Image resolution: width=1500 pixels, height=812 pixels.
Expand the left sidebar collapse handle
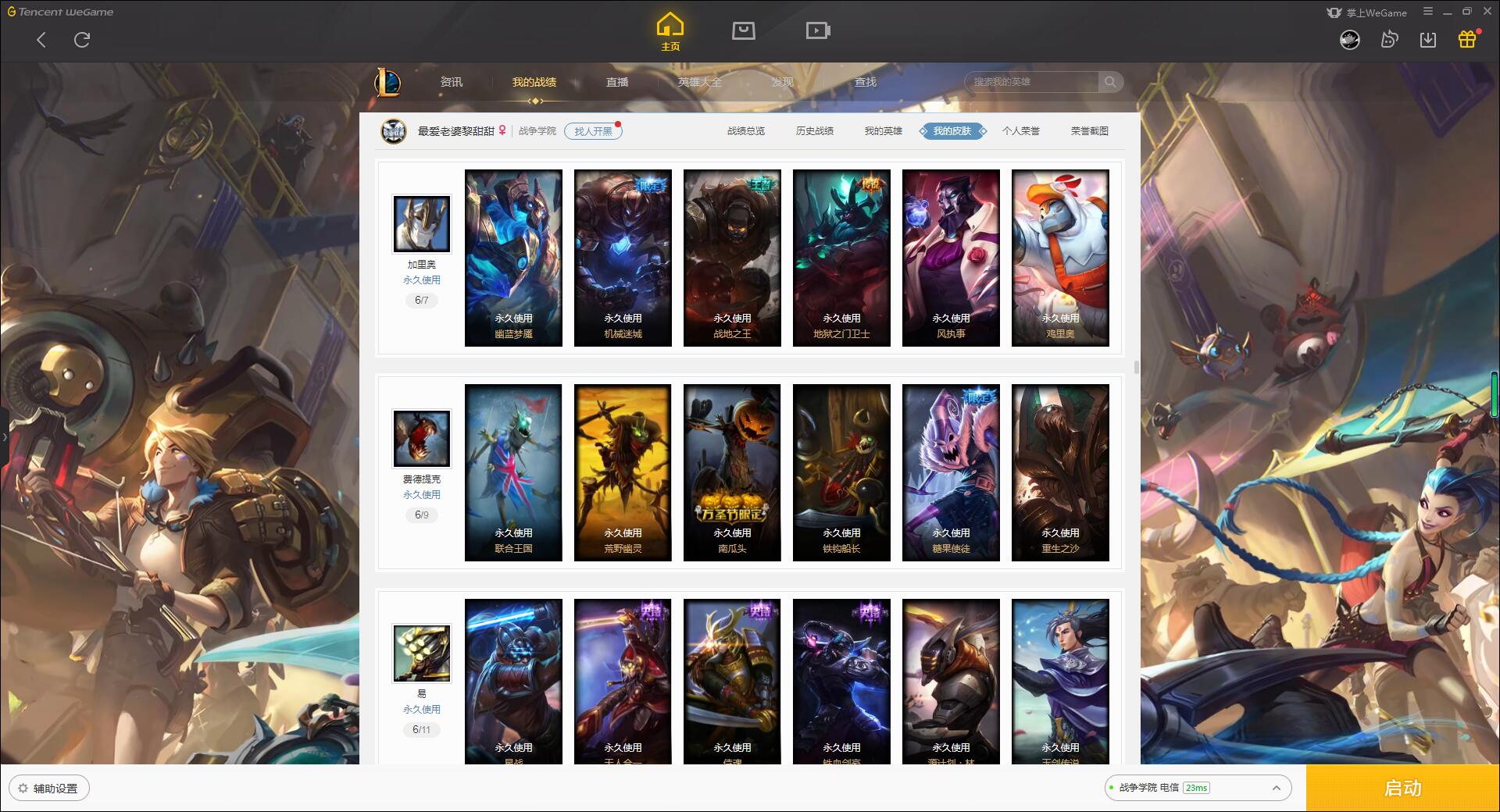pos(4,437)
